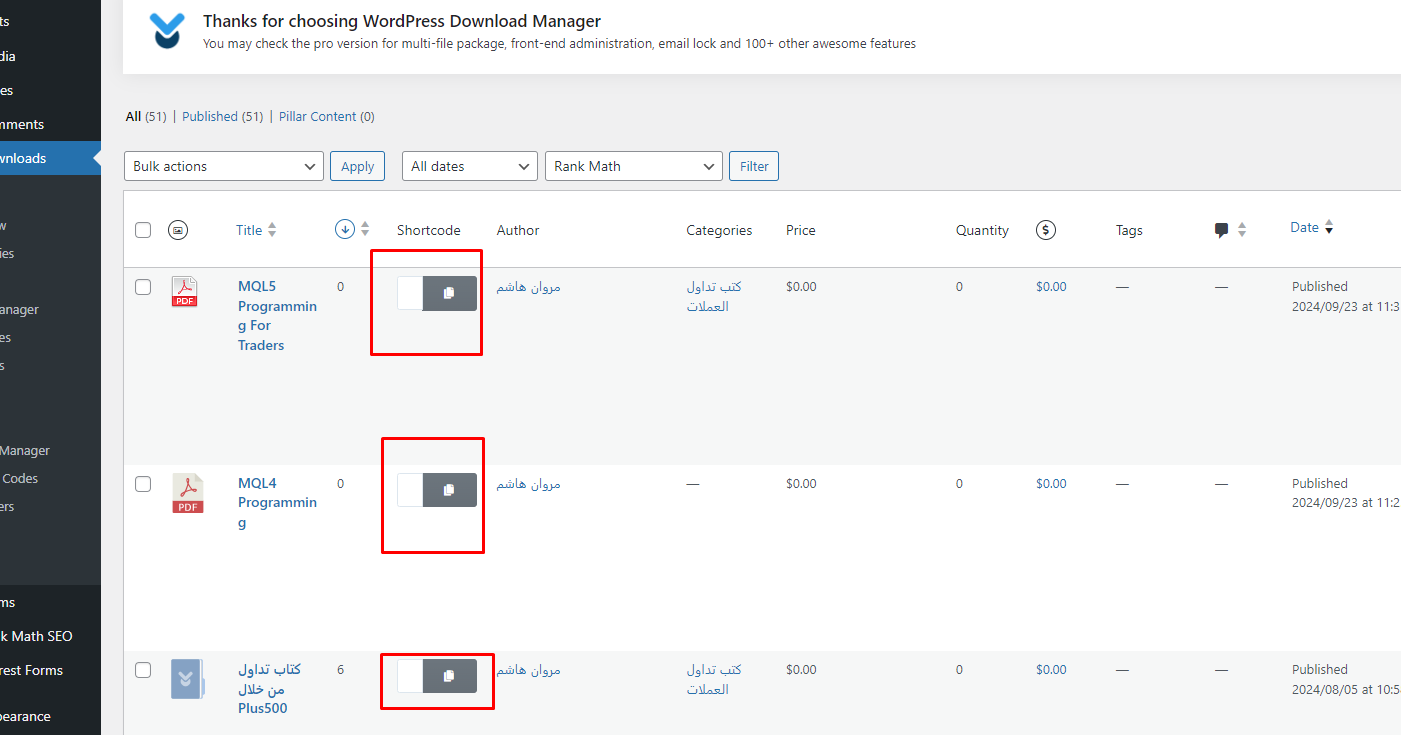
Task: Click the shortcode text field in Plus500 row
Action: [x=410, y=676]
